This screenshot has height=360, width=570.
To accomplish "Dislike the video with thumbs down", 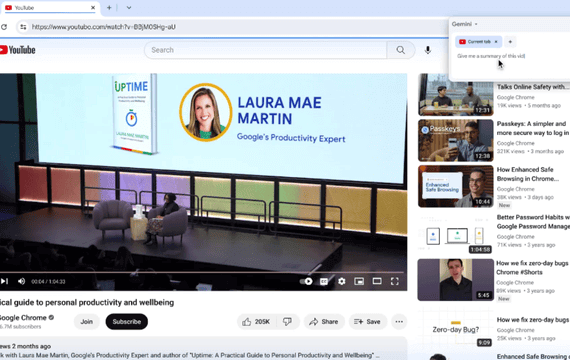I will pyautogui.click(x=288, y=321).
